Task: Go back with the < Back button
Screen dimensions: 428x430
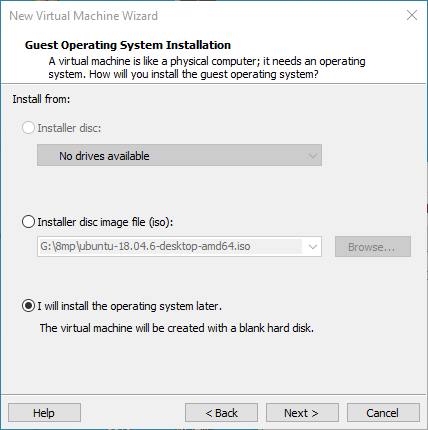Action: pos(221,413)
